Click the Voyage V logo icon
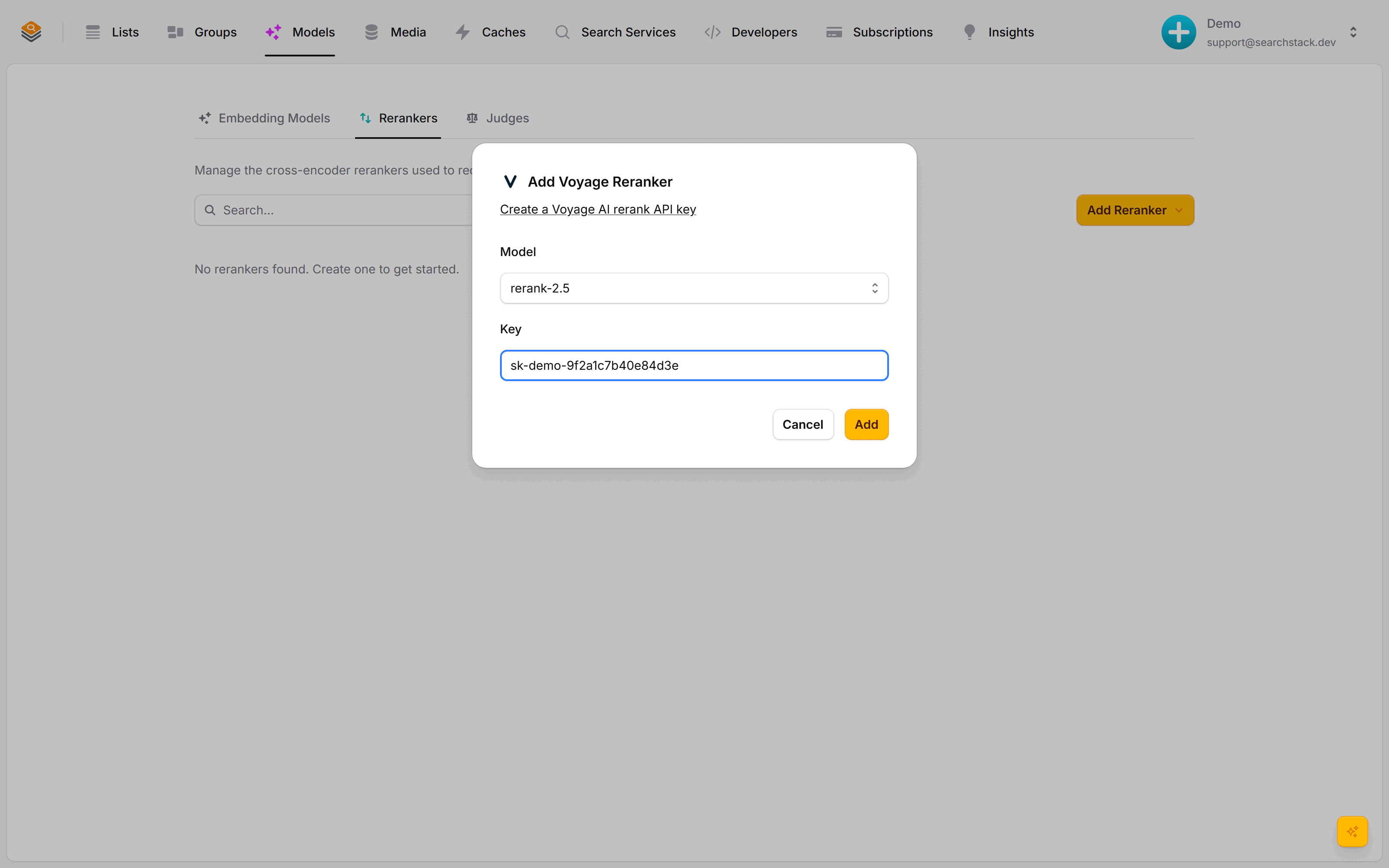Image resolution: width=1389 pixels, height=868 pixels. (x=510, y=182)
